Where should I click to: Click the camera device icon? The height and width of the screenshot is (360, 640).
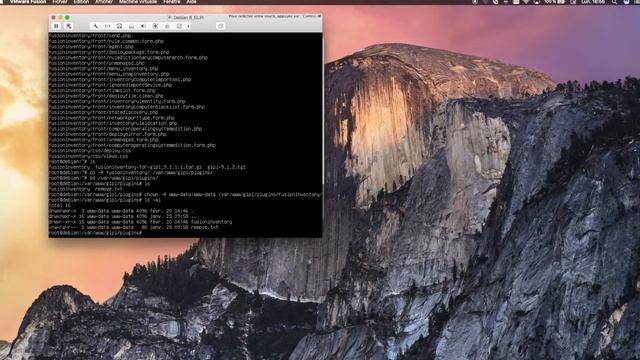179,26
